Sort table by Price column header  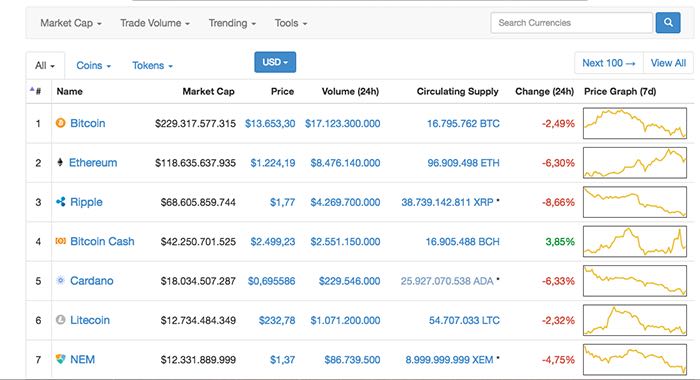pyautogui.click(x=282, y=91)
